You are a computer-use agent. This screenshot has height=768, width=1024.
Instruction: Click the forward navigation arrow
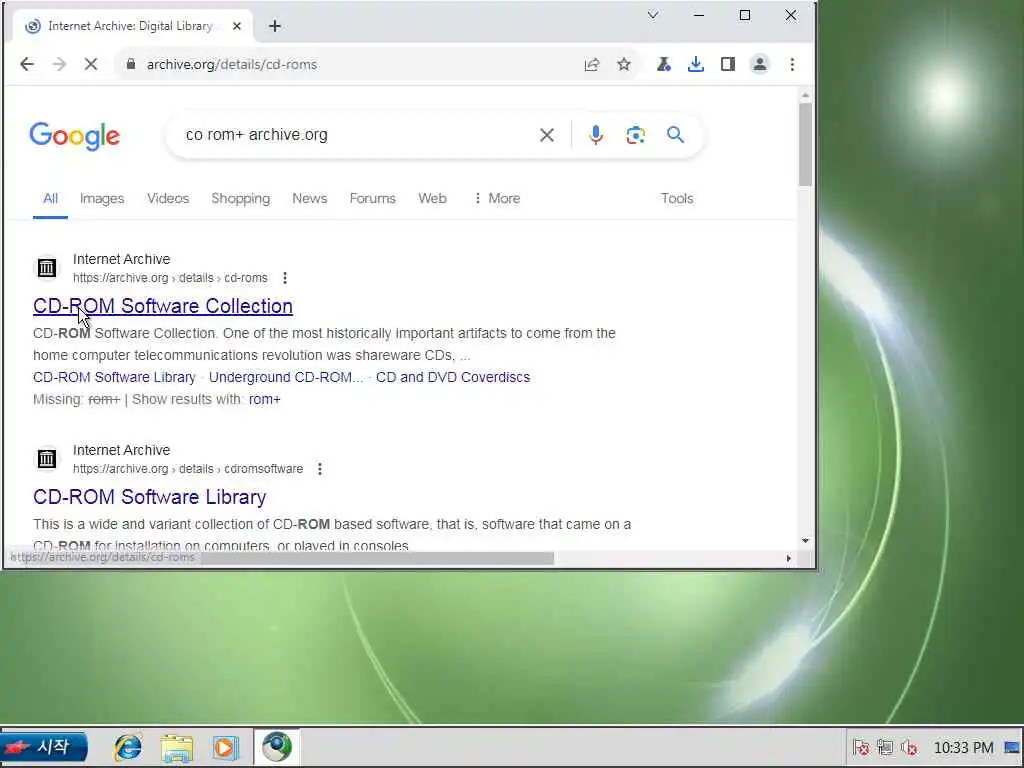[59, 64]
